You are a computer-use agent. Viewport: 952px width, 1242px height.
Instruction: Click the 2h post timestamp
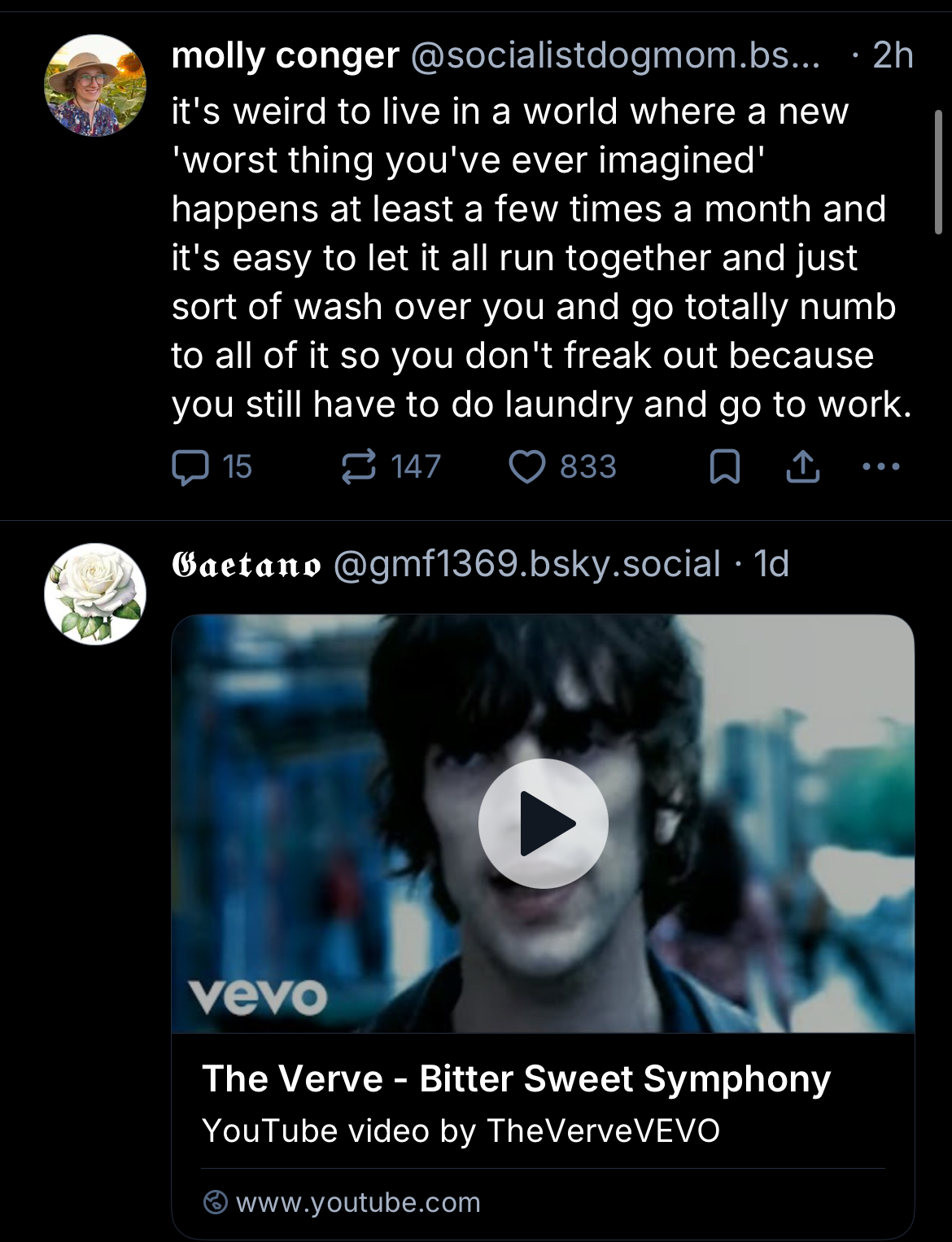893,55
